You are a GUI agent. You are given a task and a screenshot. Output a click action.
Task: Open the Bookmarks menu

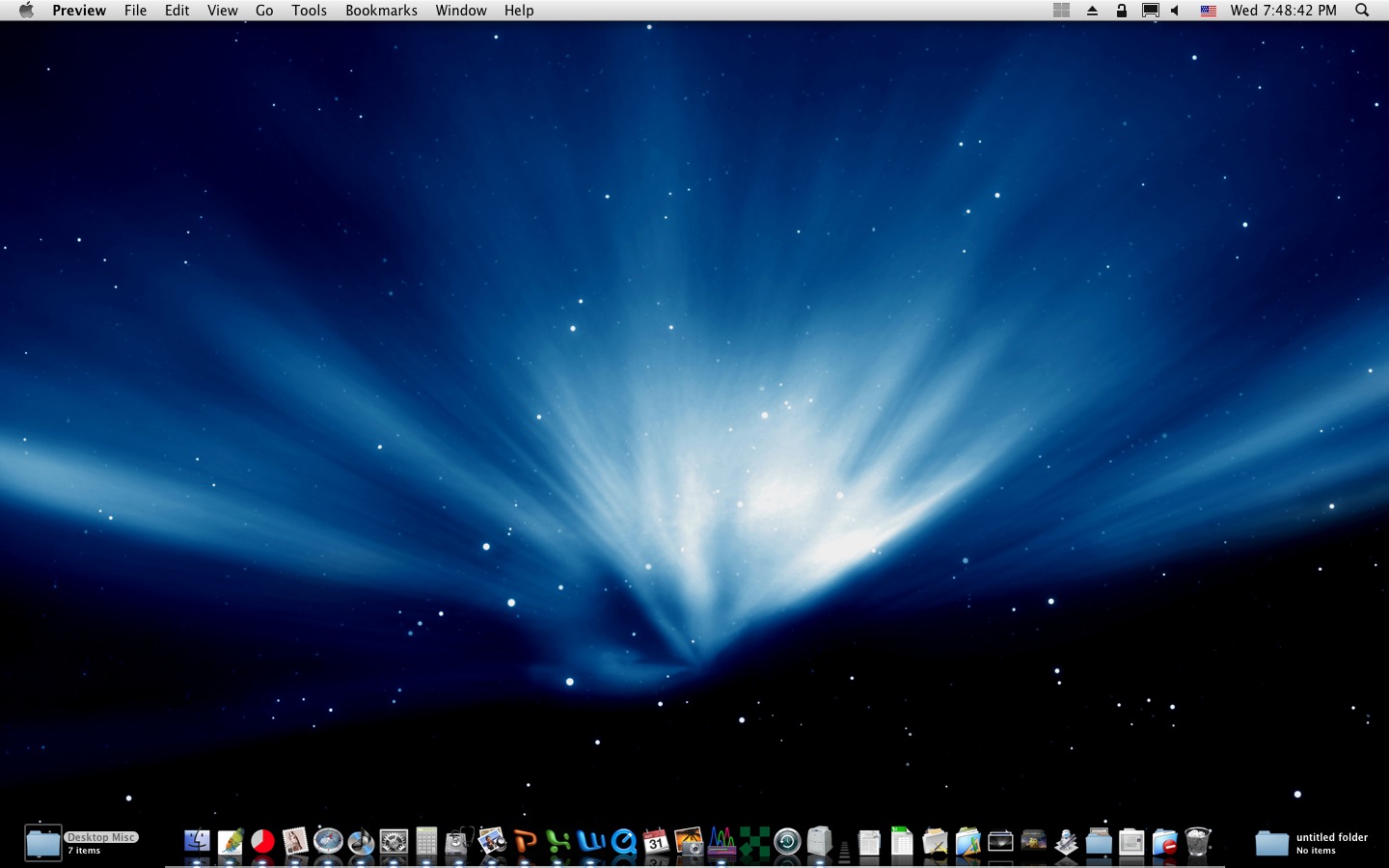point(381,11)
